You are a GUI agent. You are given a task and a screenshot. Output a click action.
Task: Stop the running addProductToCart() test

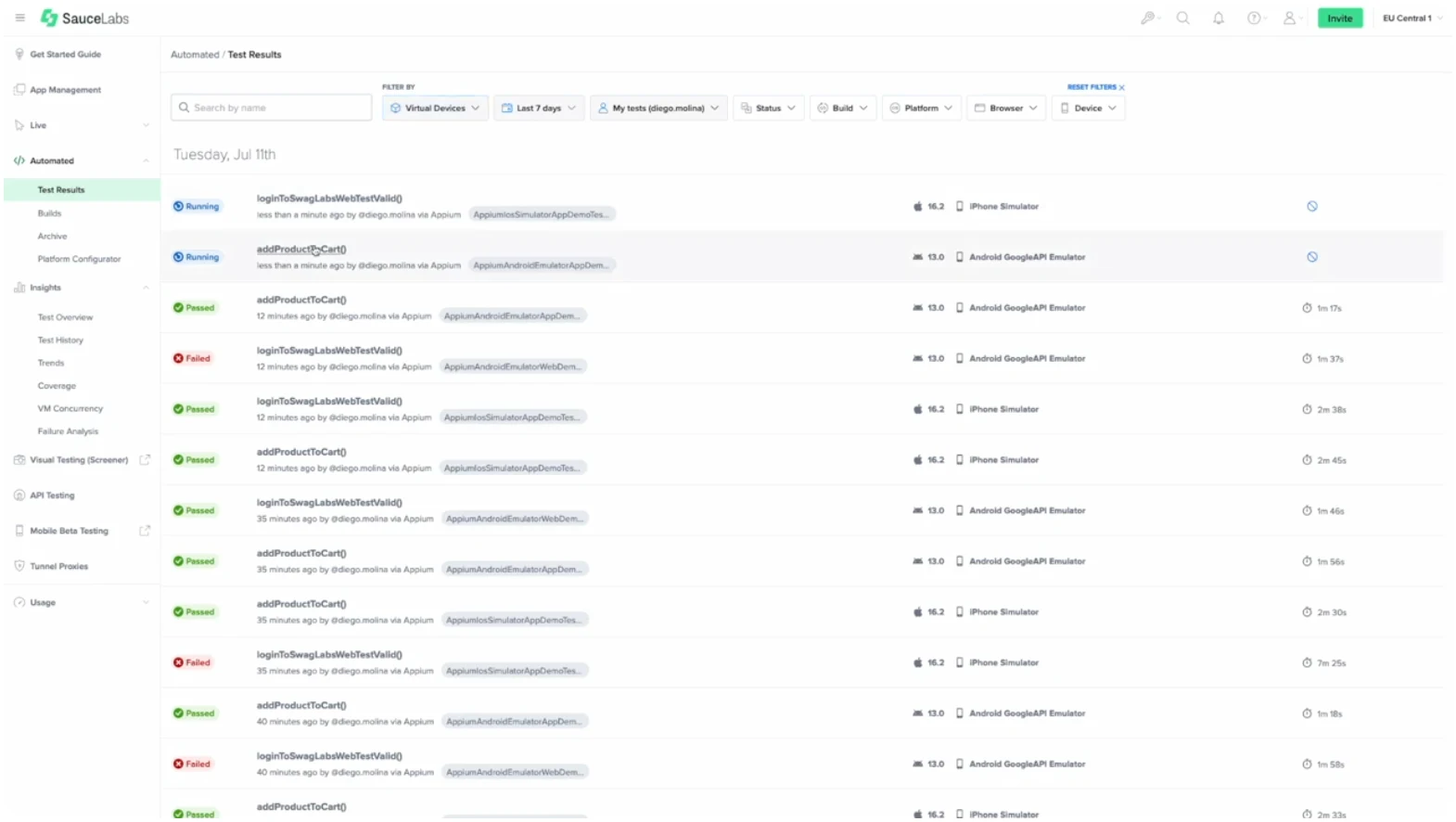pyautogui.click(x=1312, y=257)
